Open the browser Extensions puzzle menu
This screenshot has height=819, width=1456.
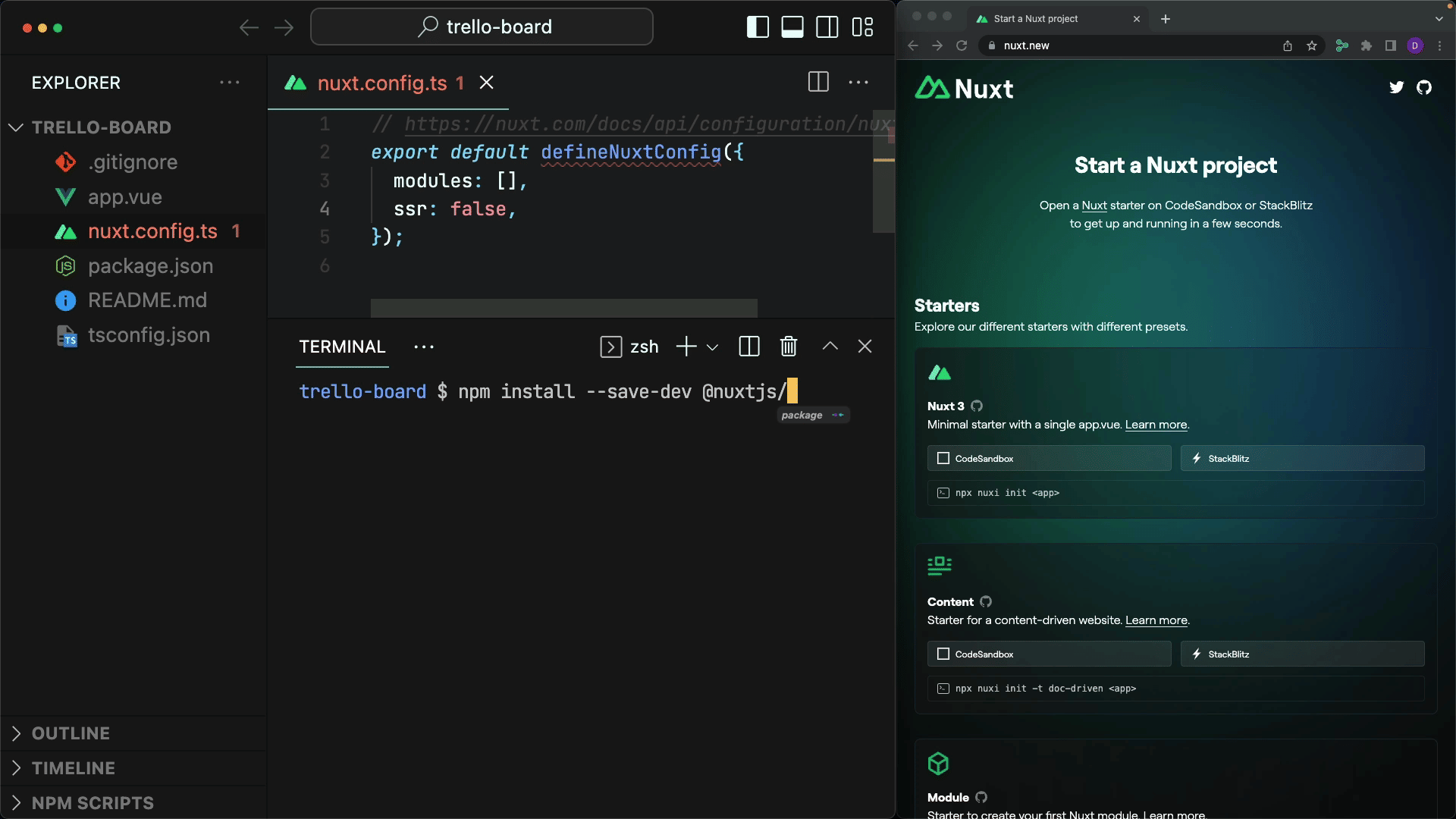(x=1367, y=45)
